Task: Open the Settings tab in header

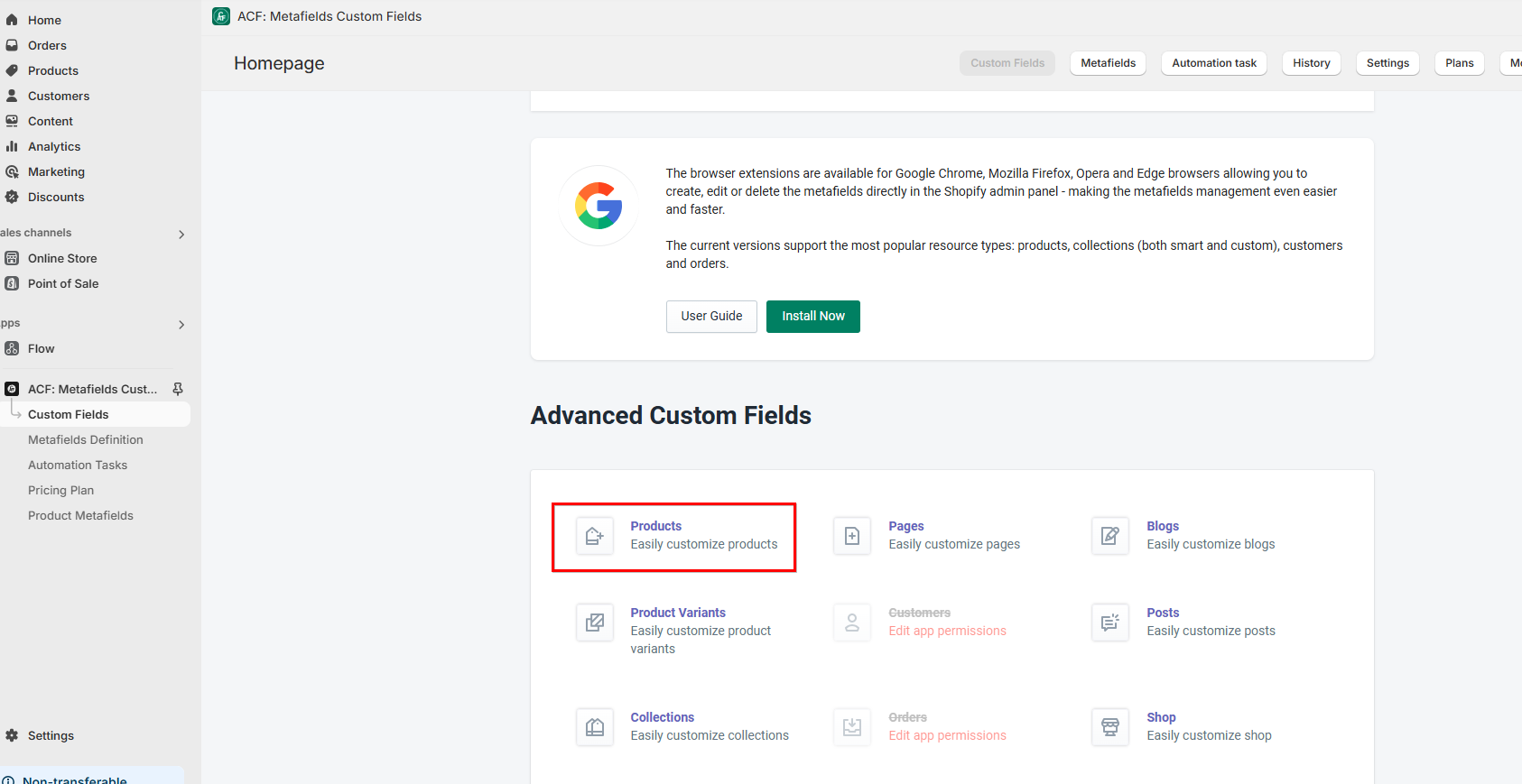Action: tap(1387, 63)
